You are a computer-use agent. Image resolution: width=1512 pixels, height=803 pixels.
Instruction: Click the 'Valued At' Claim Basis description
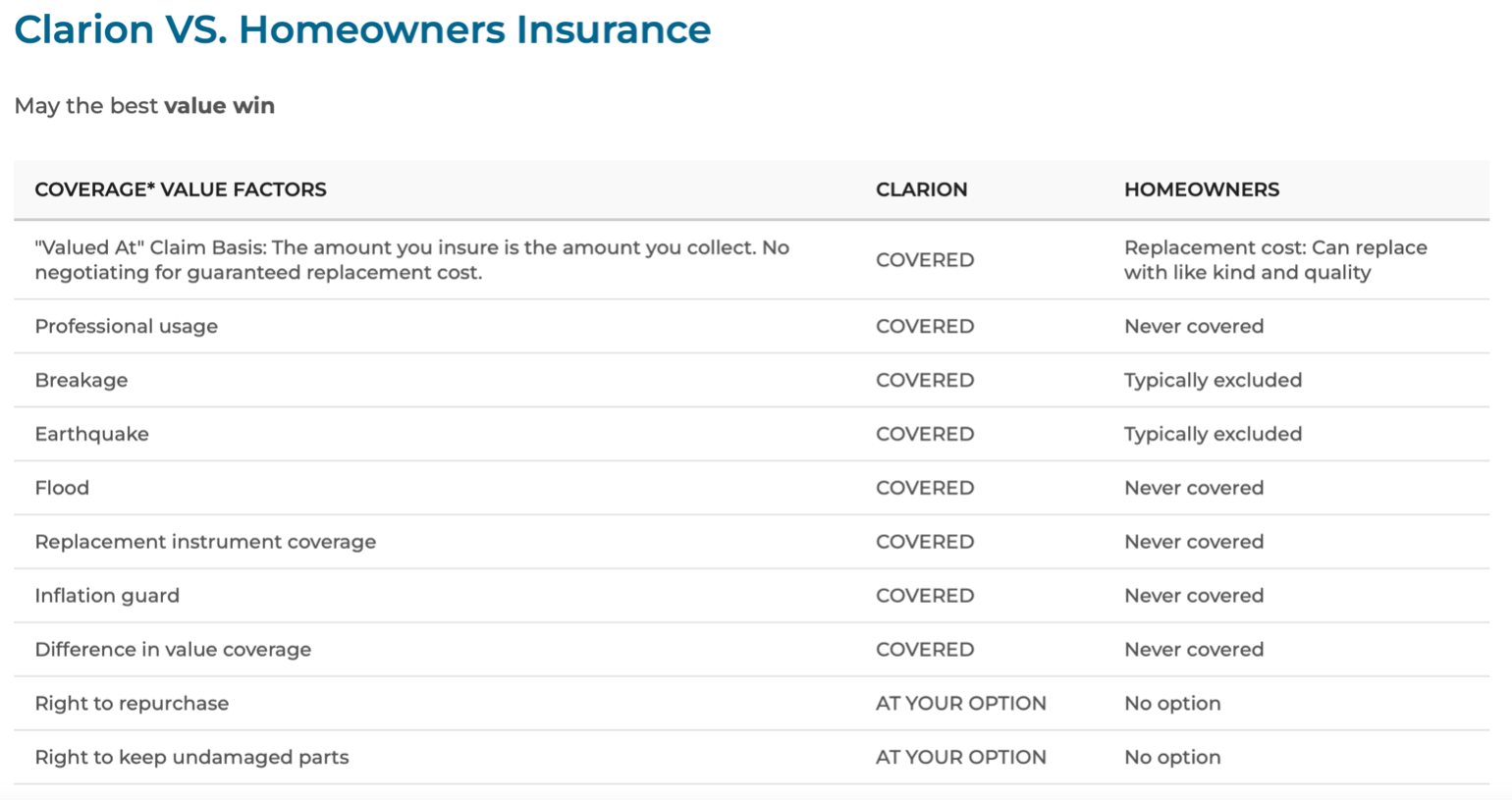click(411, 260)
